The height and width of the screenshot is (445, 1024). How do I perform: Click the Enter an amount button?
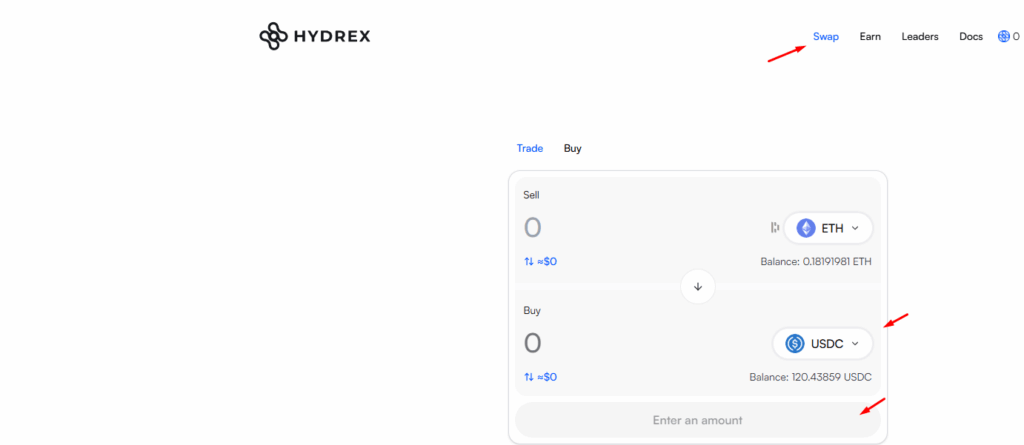click(697, 420)
